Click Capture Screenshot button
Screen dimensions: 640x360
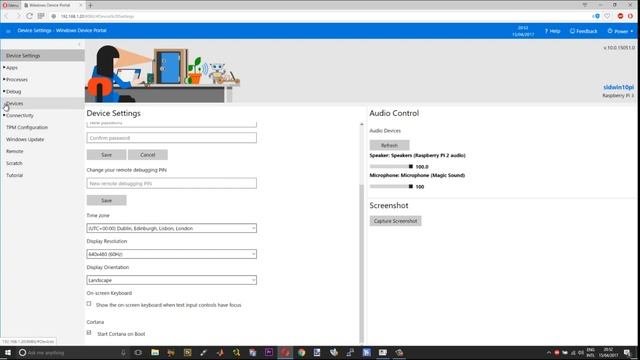click(x=396, y=221)
